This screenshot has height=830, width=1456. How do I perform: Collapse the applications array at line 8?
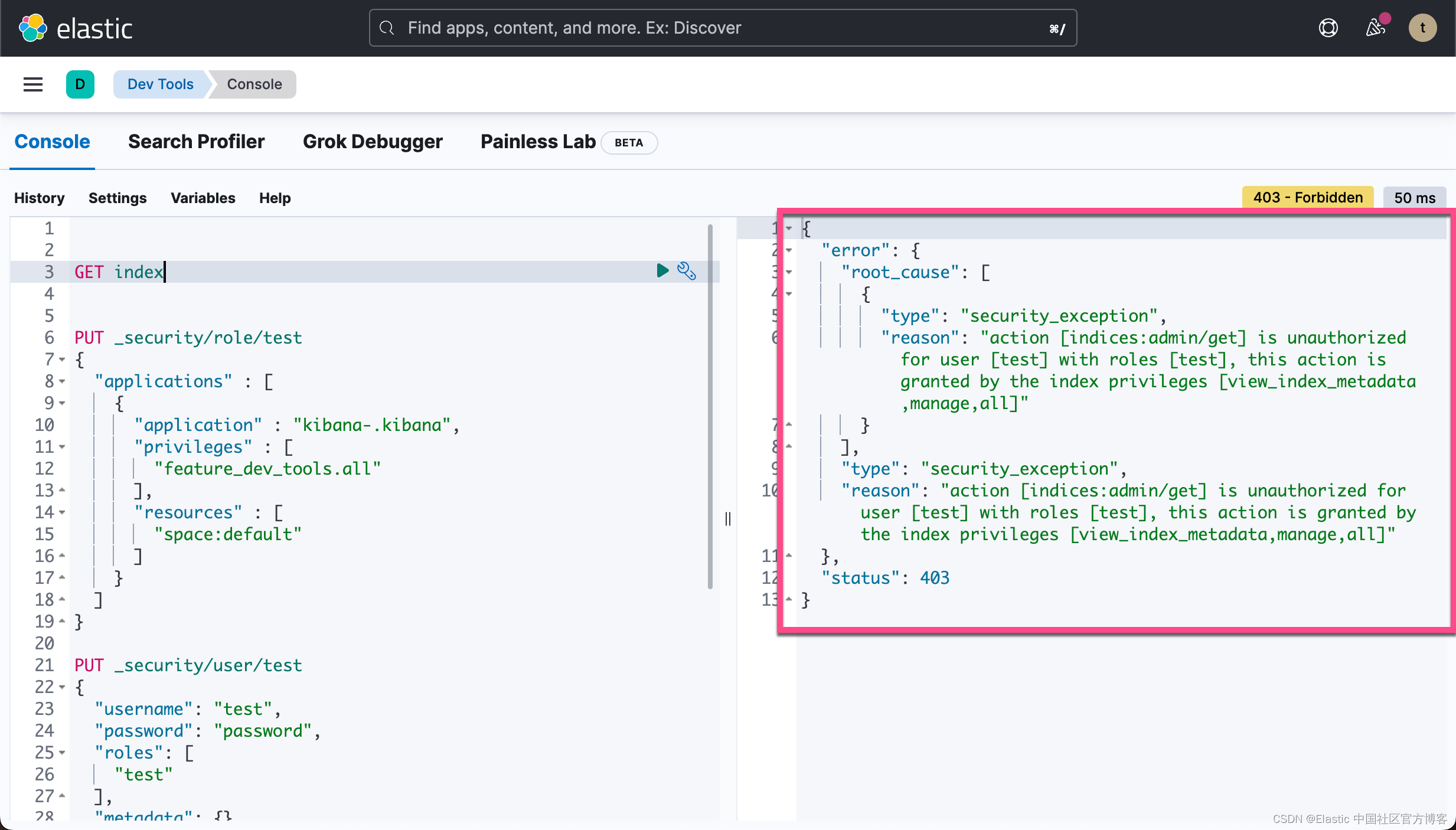[62, 381]
